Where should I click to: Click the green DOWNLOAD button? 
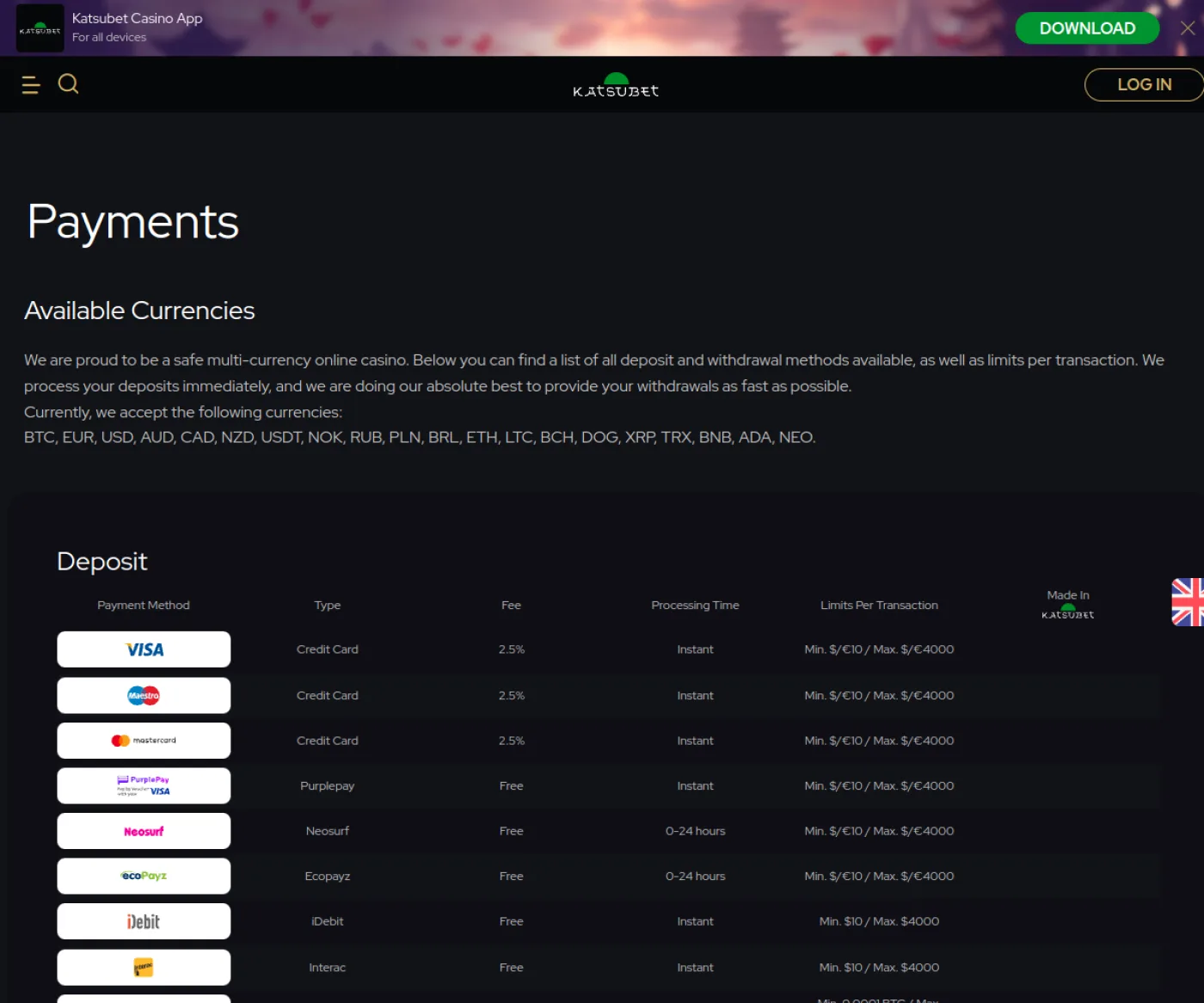(x=1087, y=28)
